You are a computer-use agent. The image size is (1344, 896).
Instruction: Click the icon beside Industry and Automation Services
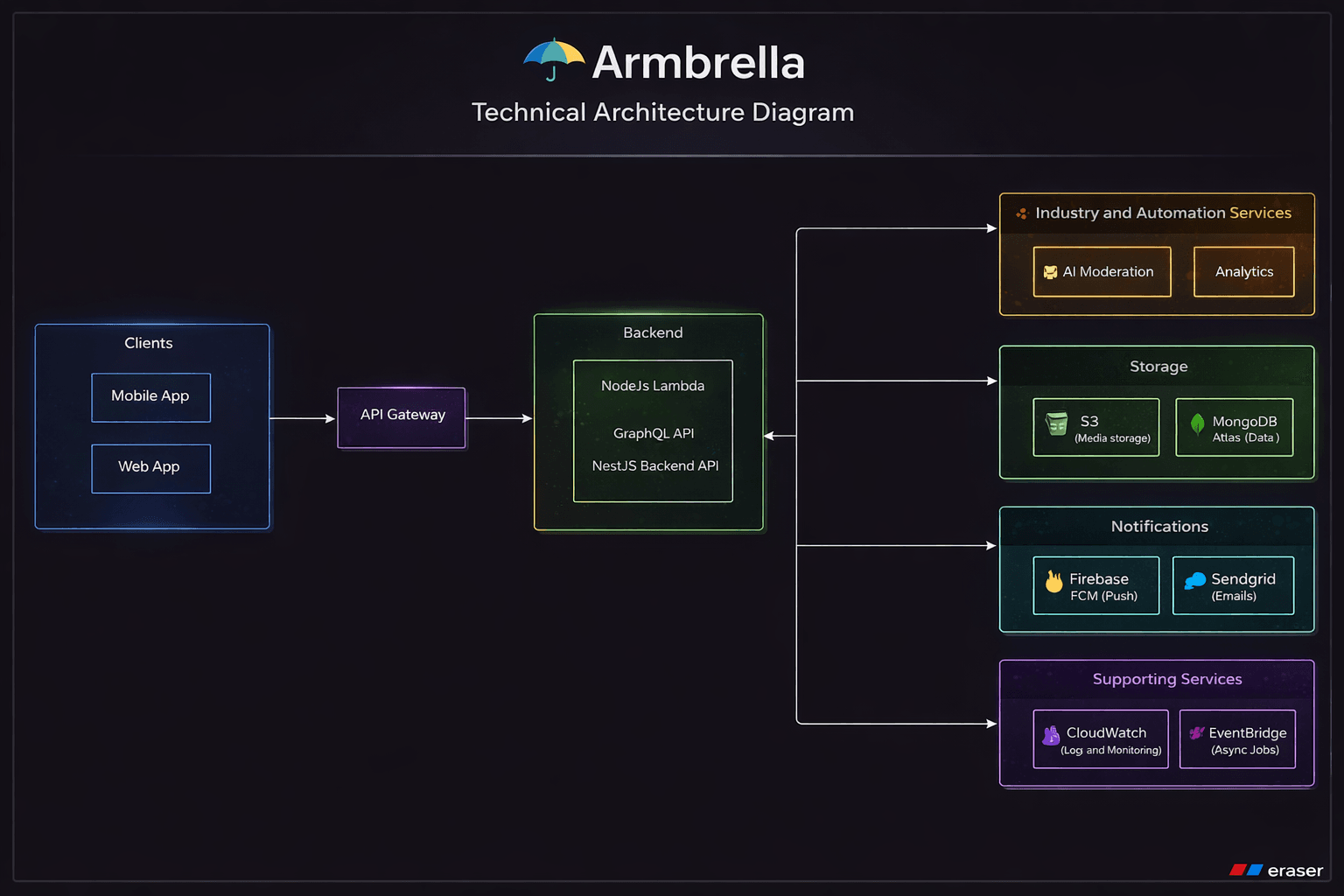click(x=1021, y=213)
